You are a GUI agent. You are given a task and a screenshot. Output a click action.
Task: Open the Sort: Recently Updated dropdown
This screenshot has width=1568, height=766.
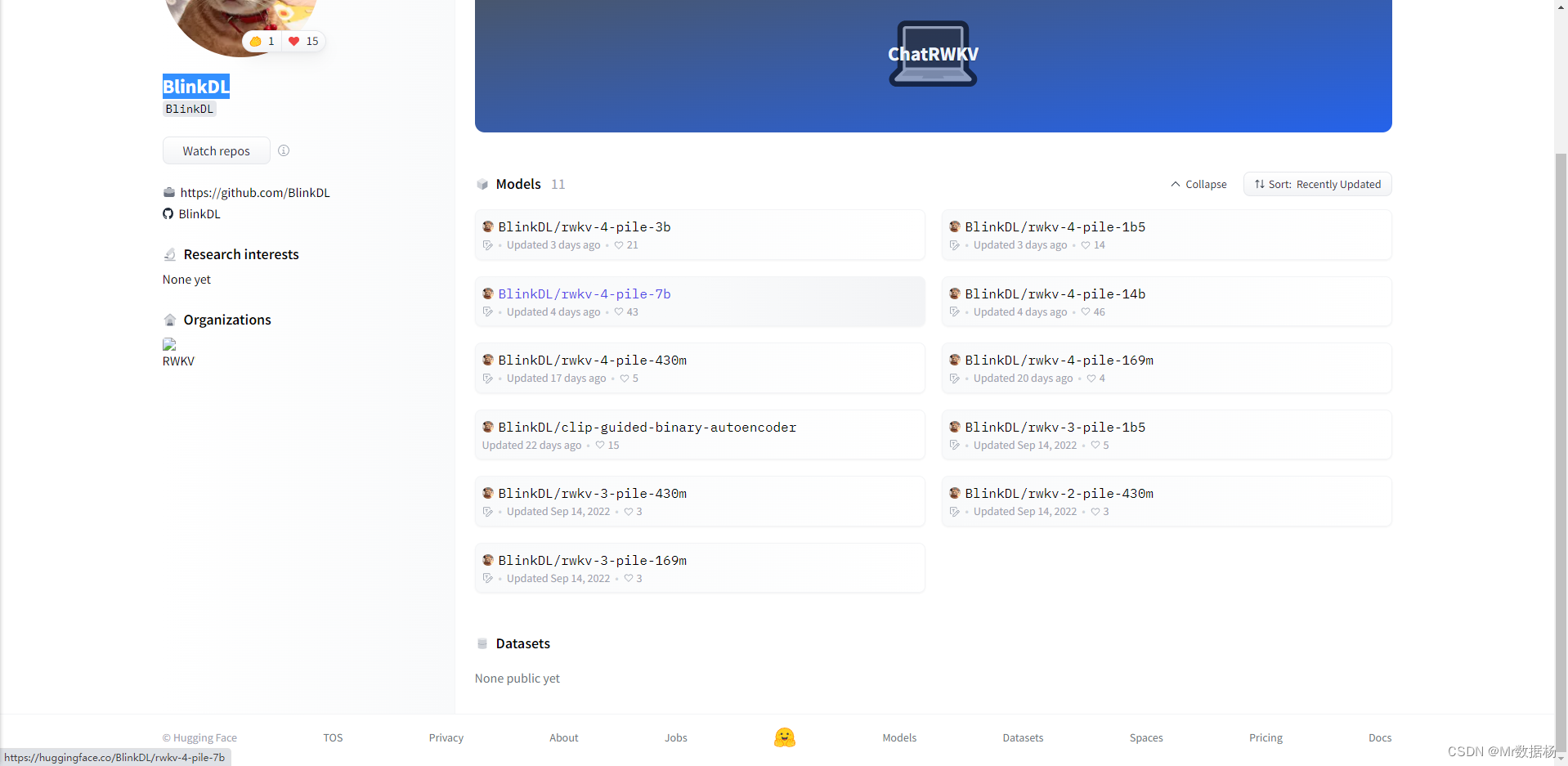click(x=1317, y=184)
